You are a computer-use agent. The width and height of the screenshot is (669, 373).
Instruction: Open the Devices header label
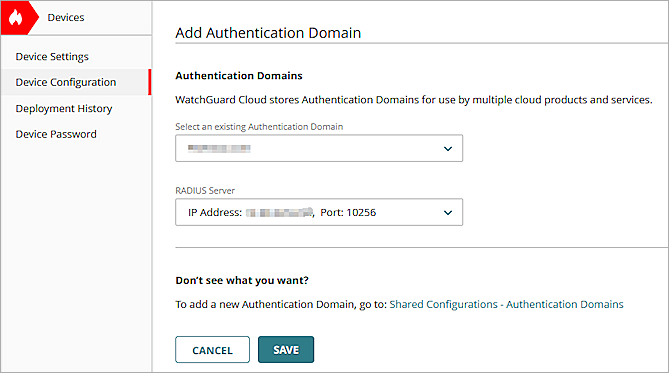tap(66, 17)
